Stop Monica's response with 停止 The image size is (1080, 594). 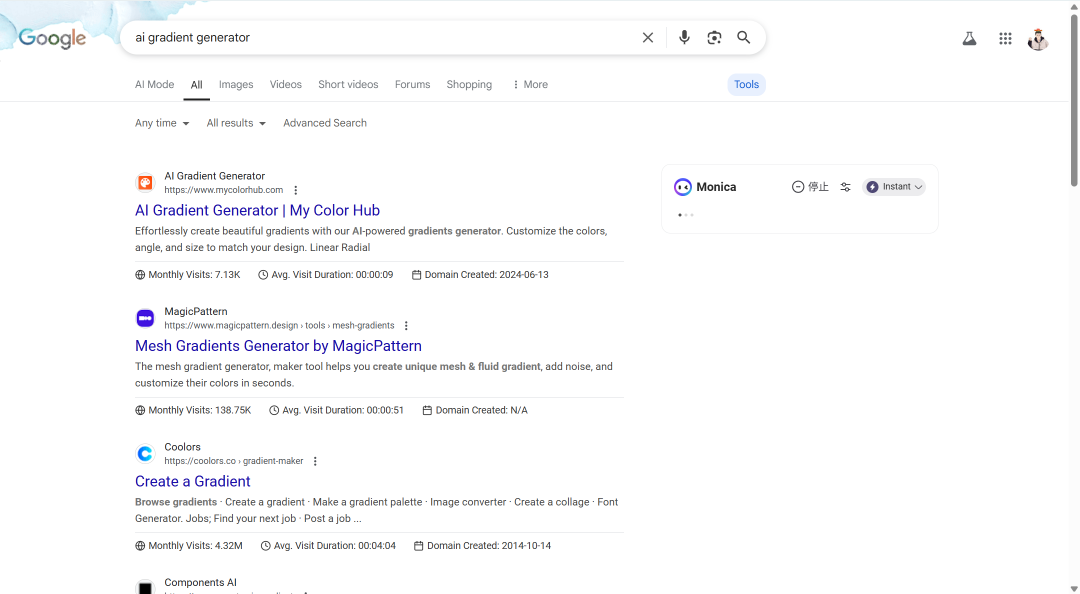pyautogui.click(x=810, y=187)
